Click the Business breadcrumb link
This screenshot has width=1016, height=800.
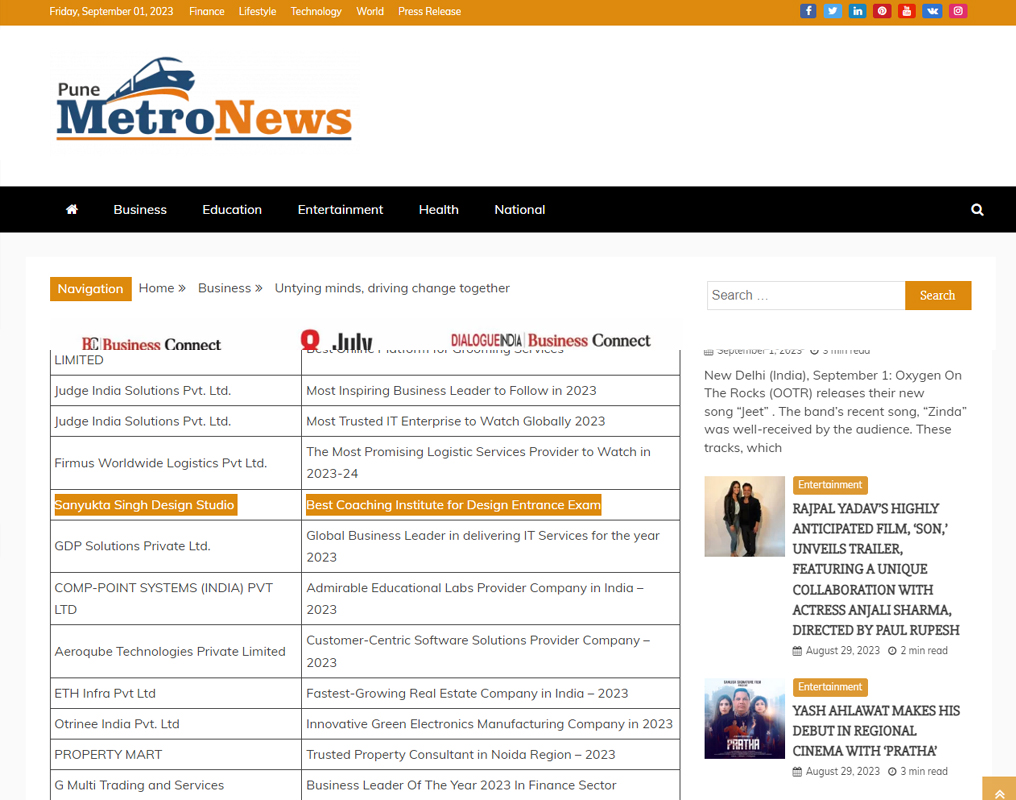click(x=224, y=288)
